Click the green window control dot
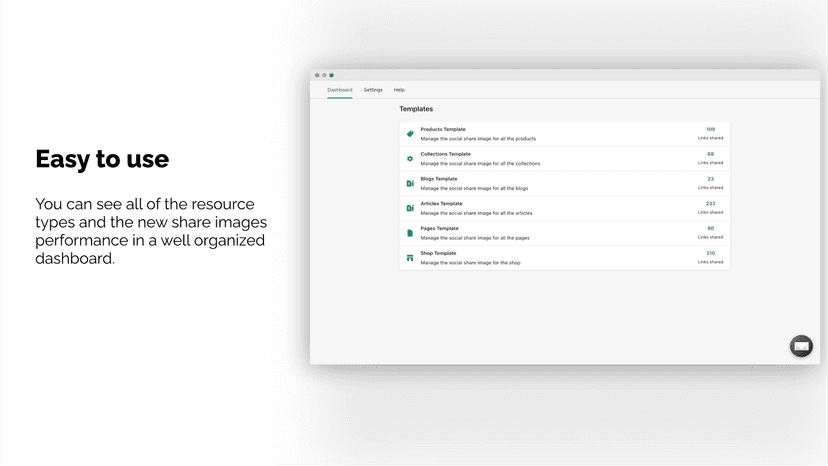The height and width of the screenshot is (466, 828). (332, 75)
